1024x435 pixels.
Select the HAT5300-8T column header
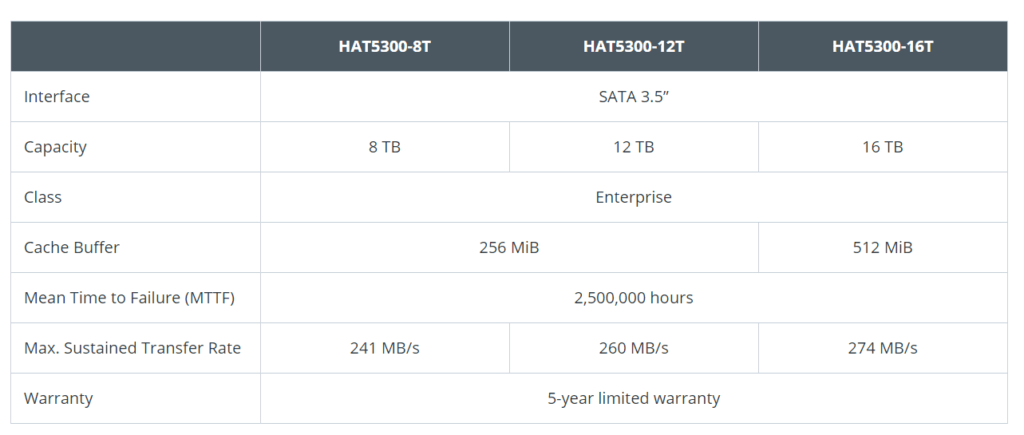(x=385, y=46)
